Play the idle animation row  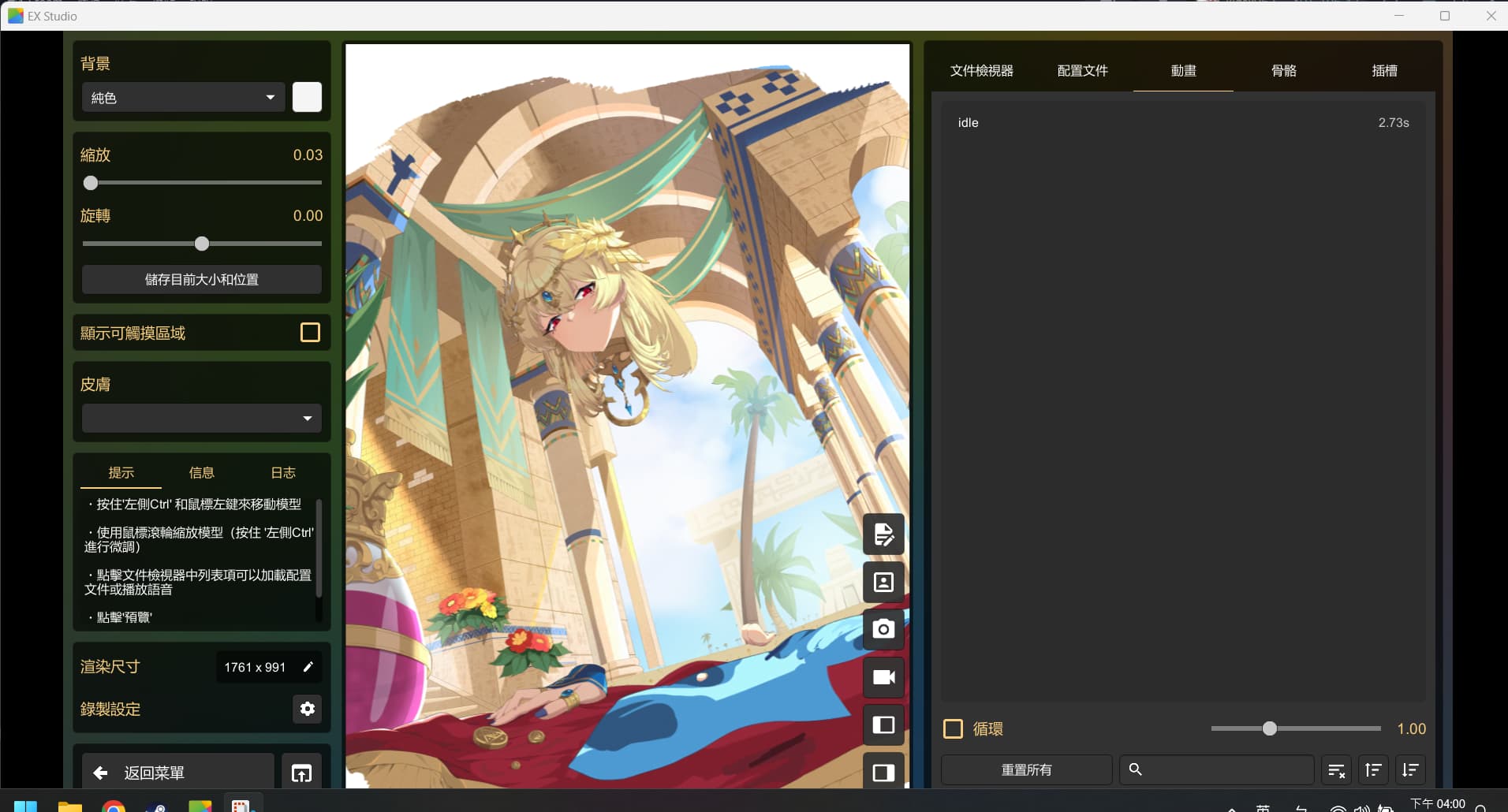(1183, 123)
